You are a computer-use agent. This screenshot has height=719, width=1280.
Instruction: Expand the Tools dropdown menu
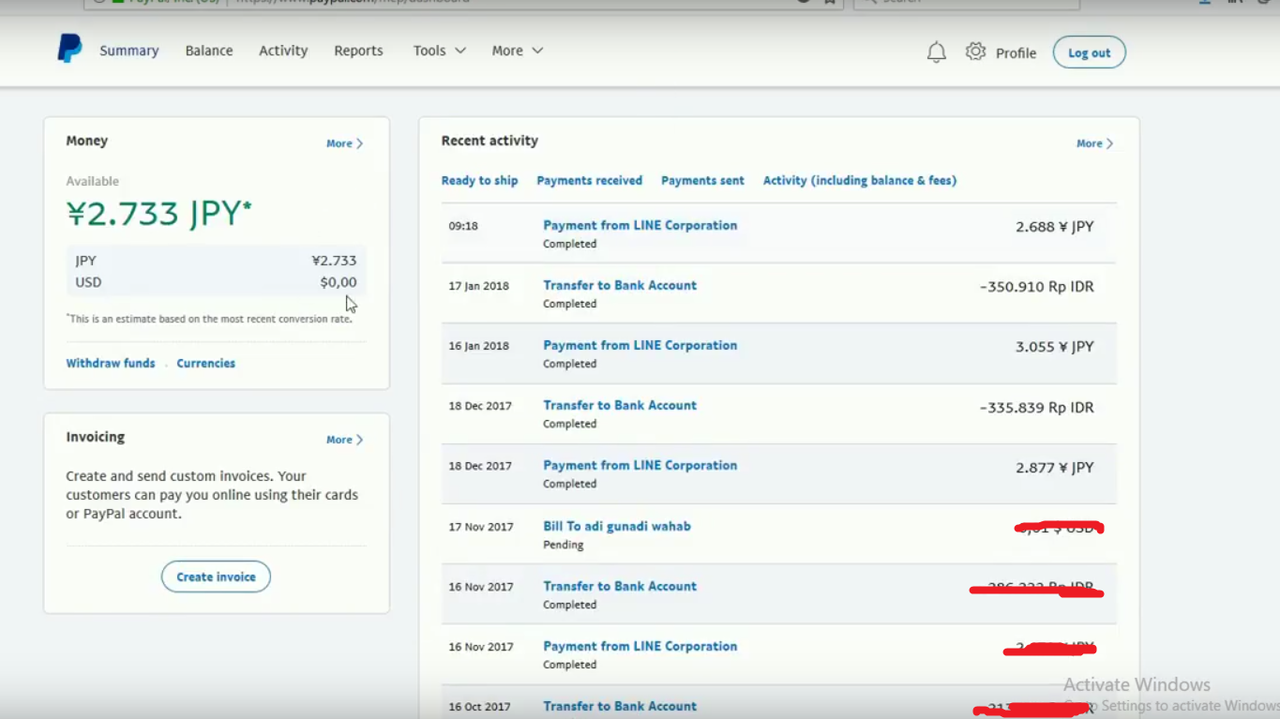[439, 51]
